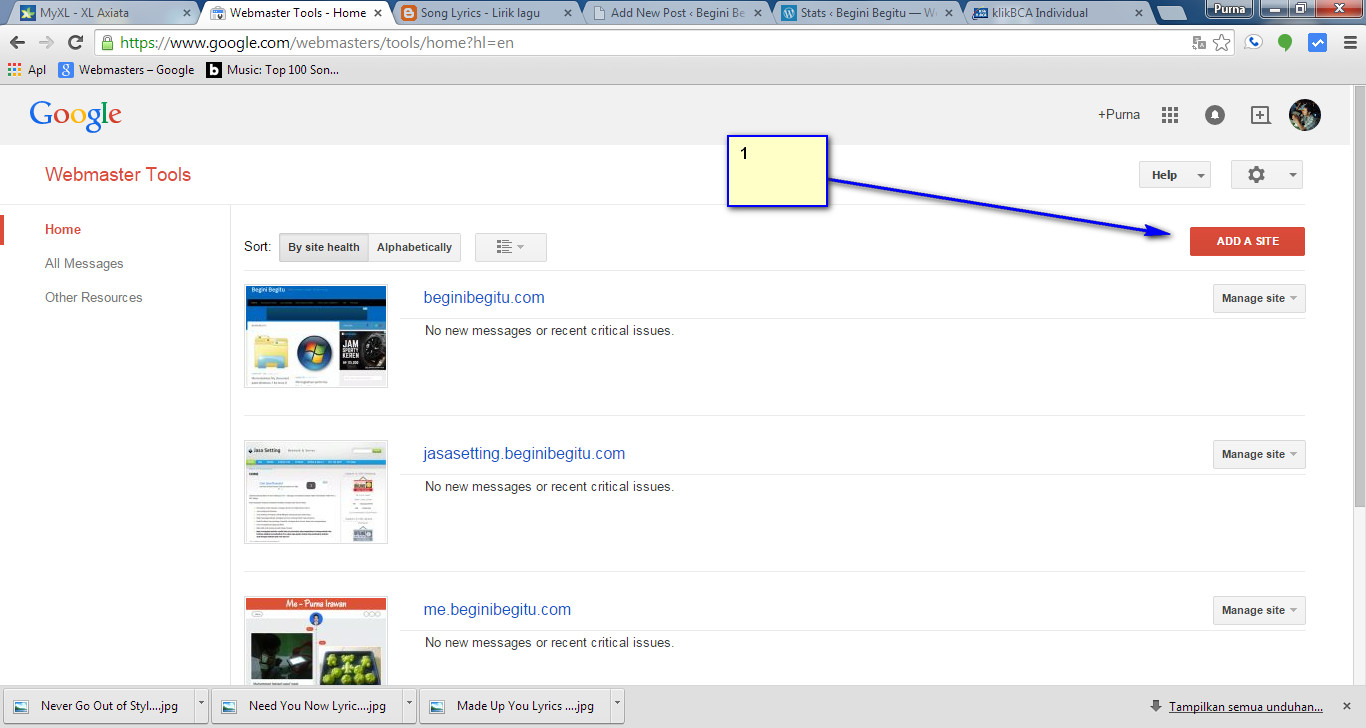Click the beginibegitu.com site thumbnail

316,336
